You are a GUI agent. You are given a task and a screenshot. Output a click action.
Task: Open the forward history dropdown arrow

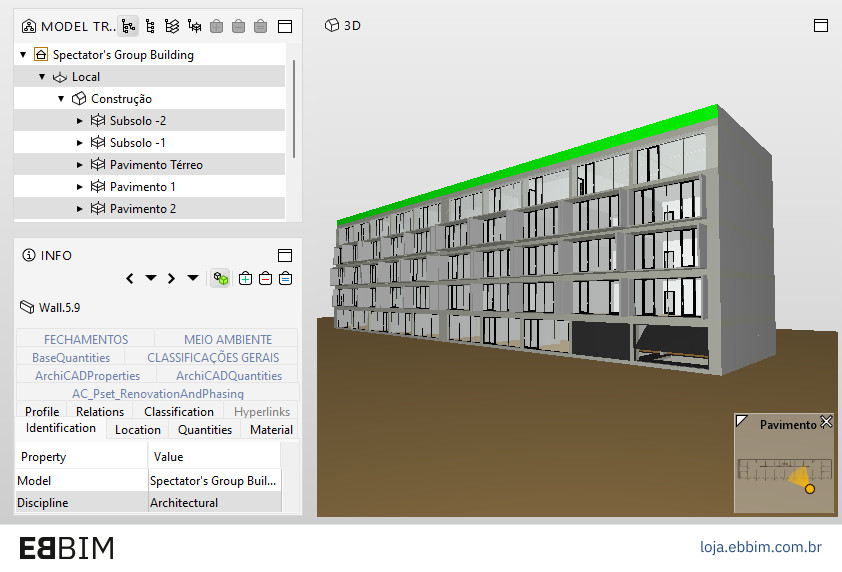(x=193, y=278)
